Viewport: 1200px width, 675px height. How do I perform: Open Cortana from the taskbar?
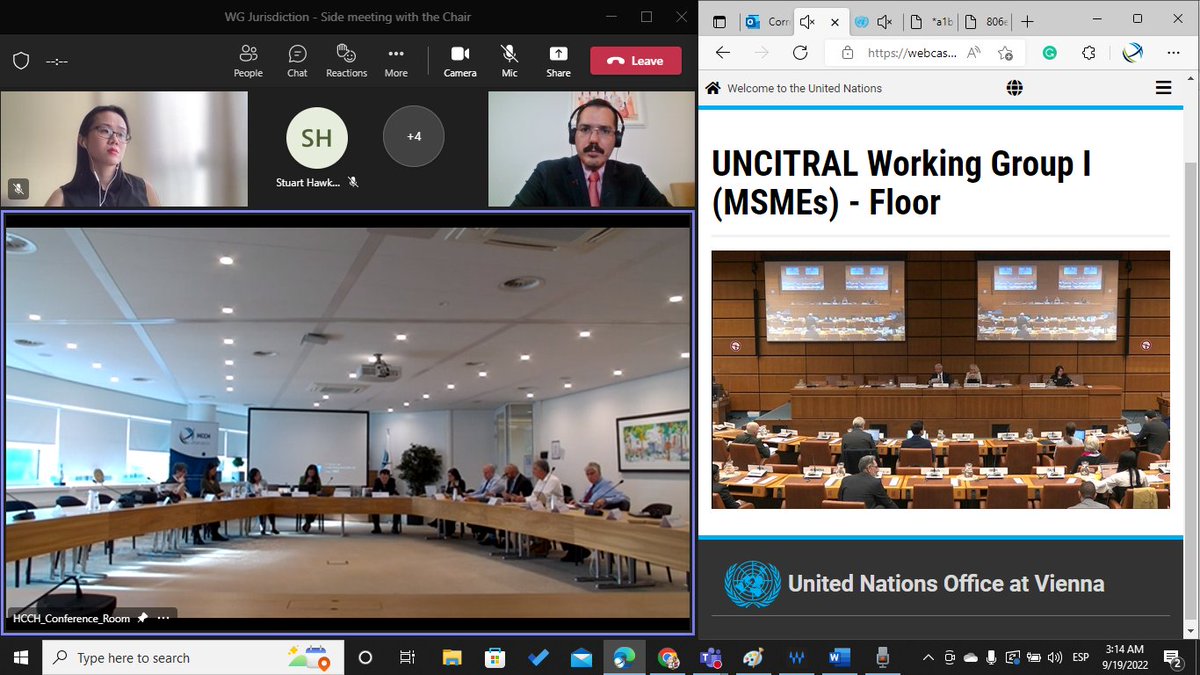pyautogui.click(x=365, y=657)
